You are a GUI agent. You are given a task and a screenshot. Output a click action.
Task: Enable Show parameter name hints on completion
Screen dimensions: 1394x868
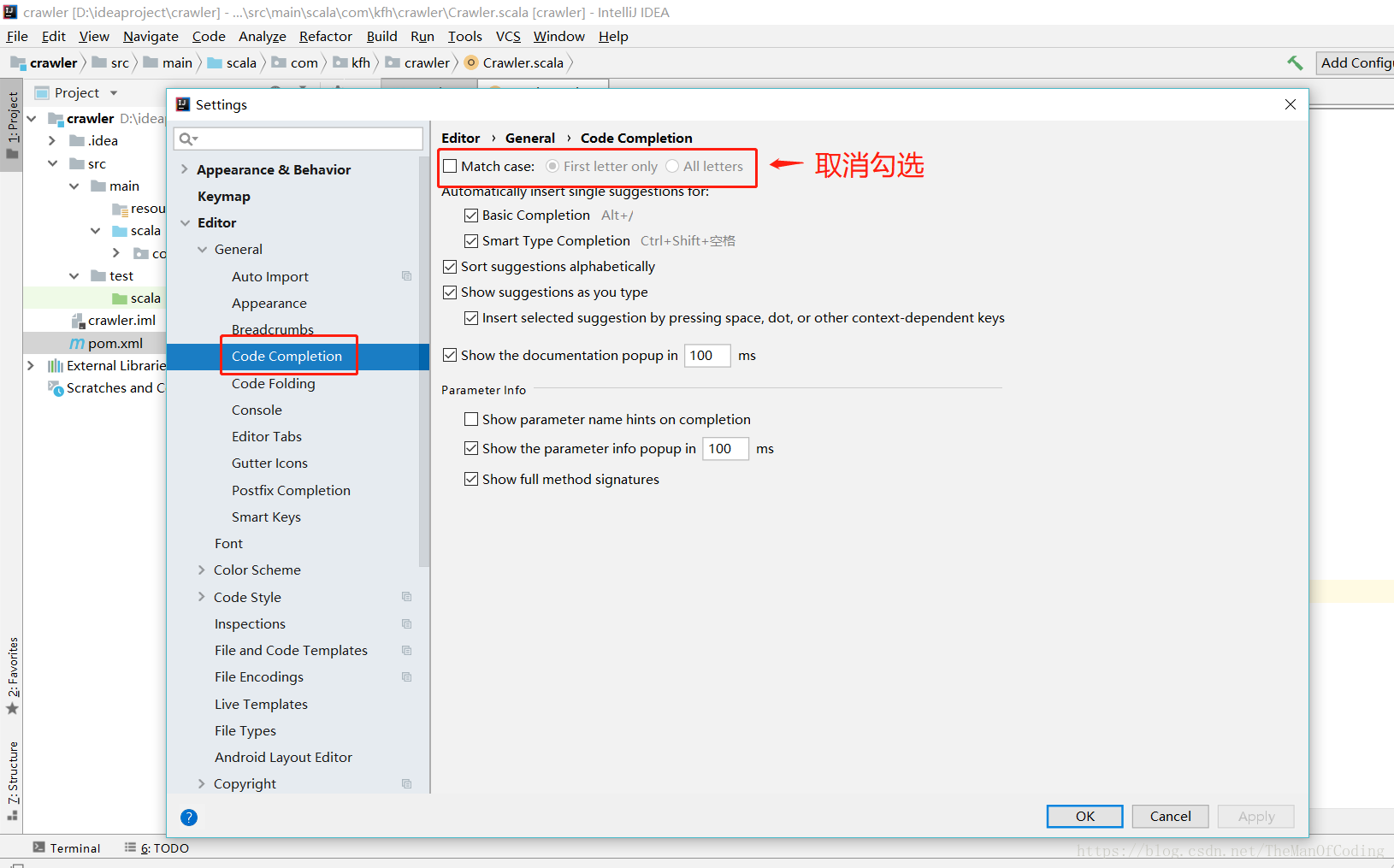(471, 419)
